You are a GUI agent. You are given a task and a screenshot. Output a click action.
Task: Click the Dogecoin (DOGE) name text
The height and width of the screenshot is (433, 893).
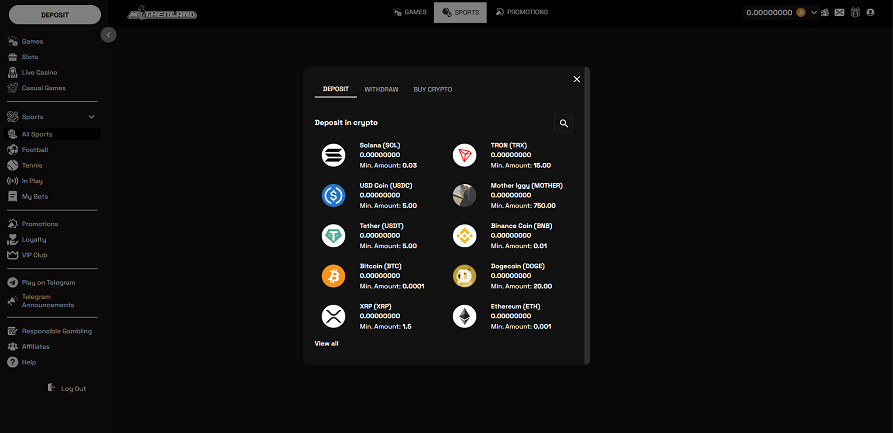pos(517,266)
